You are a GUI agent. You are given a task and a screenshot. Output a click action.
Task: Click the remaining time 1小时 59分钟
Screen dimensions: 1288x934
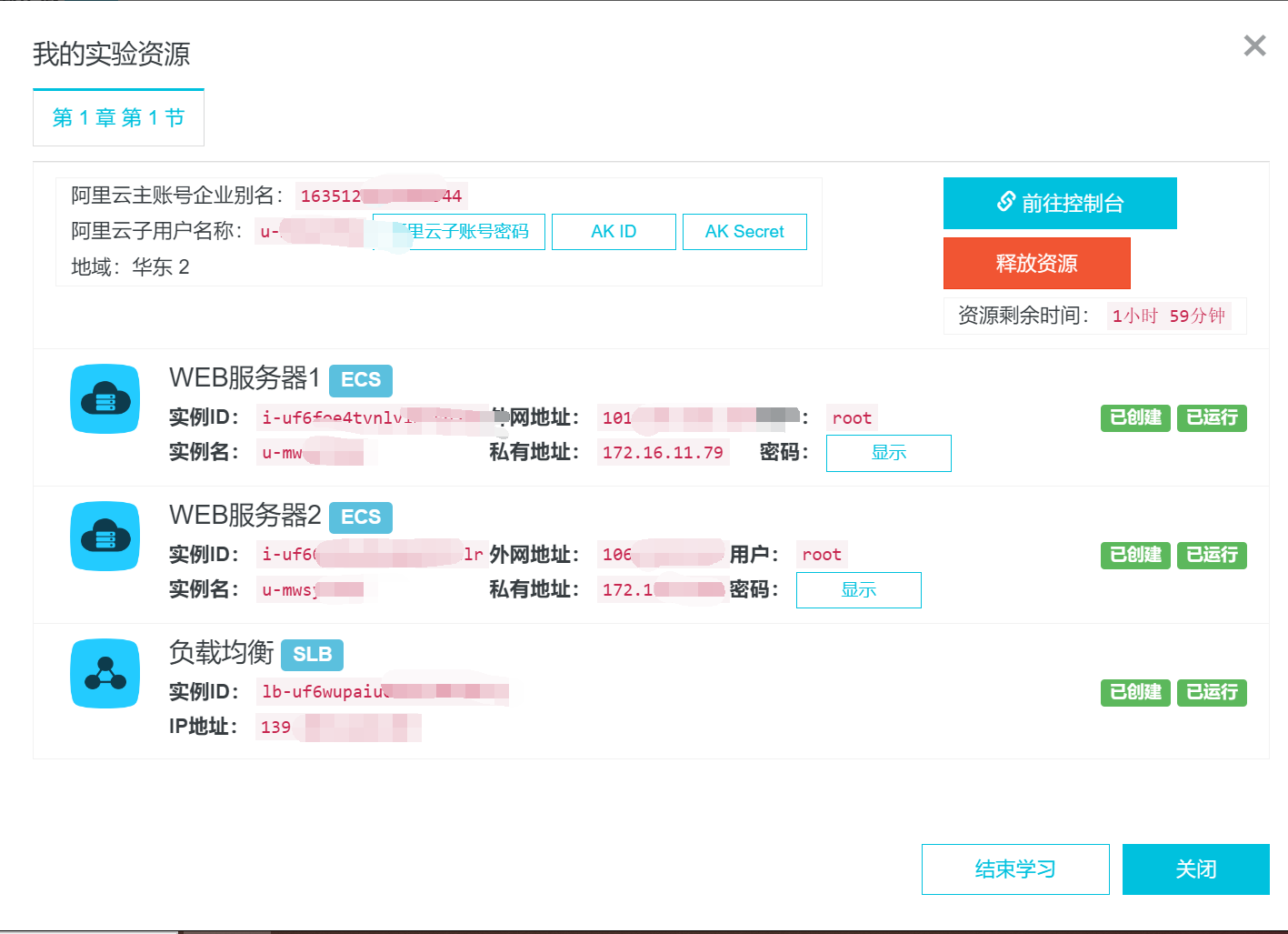[x=1169, y=316]
